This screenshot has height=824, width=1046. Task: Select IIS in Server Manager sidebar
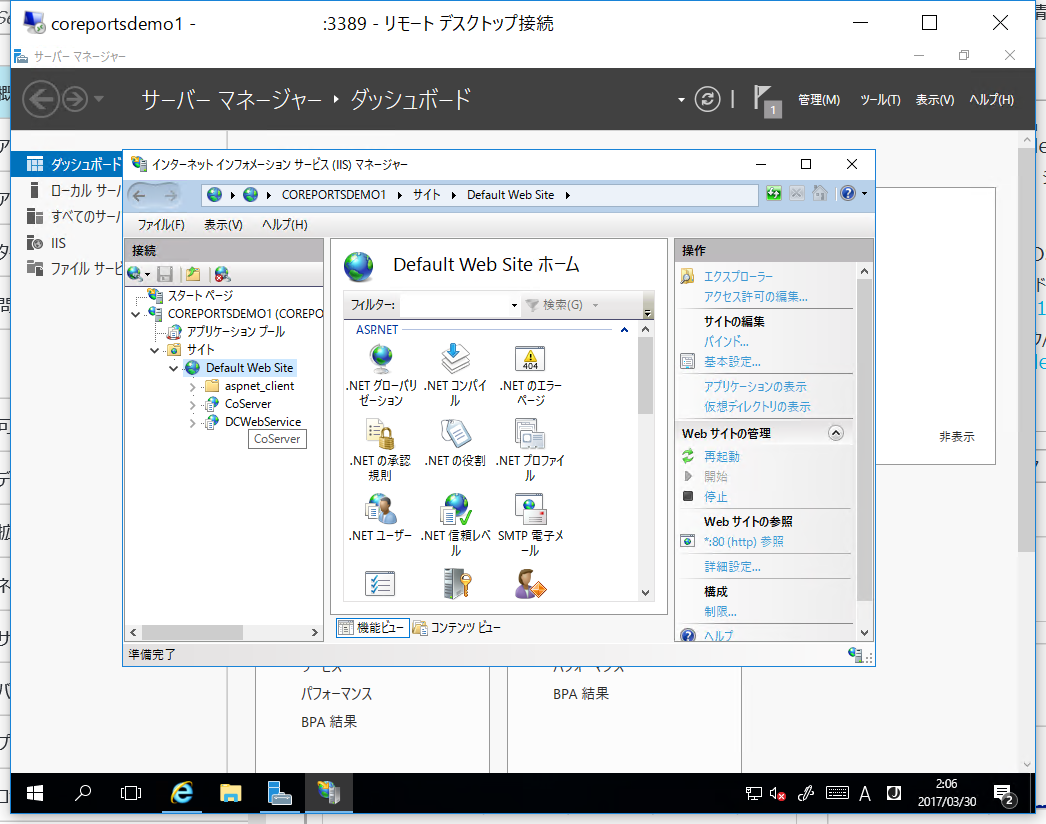pyautogui.click(x=58, y=243)
